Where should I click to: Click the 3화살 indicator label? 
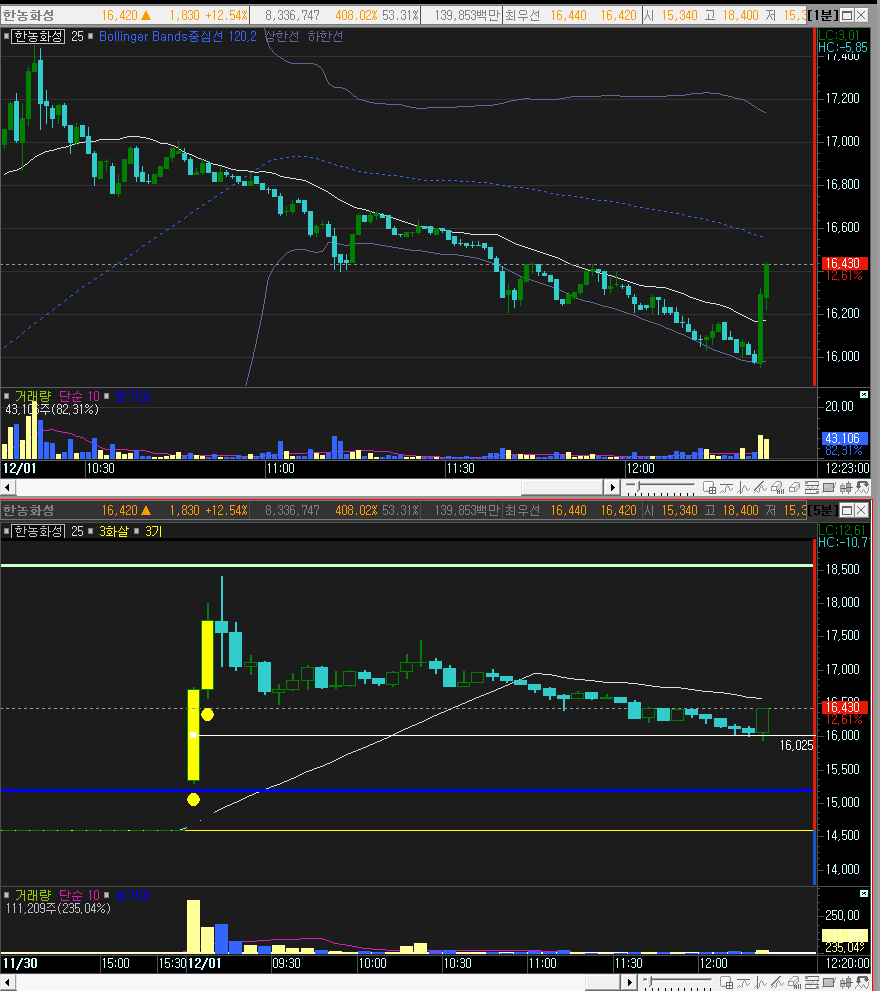tap(114, 532)
